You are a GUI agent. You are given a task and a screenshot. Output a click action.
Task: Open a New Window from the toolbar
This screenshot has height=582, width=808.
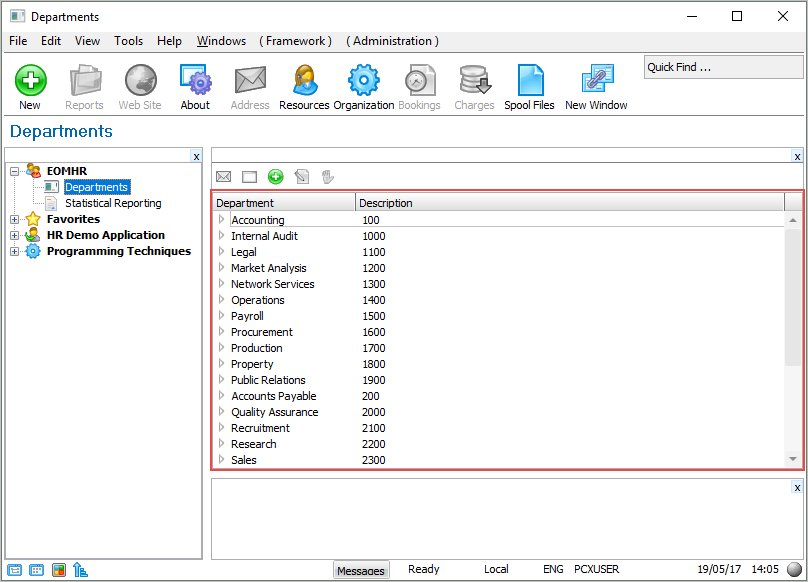click(x=597, y=80)
